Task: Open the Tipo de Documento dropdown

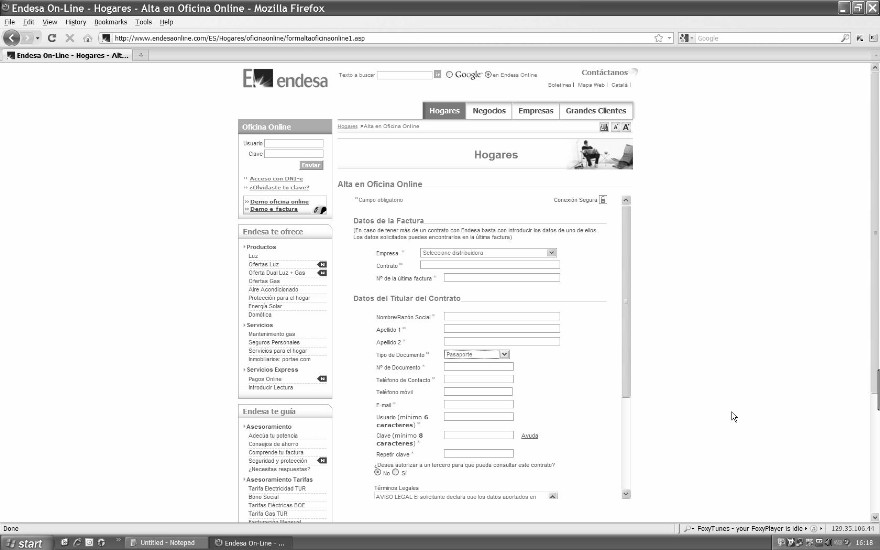Action: click(476, 354)
